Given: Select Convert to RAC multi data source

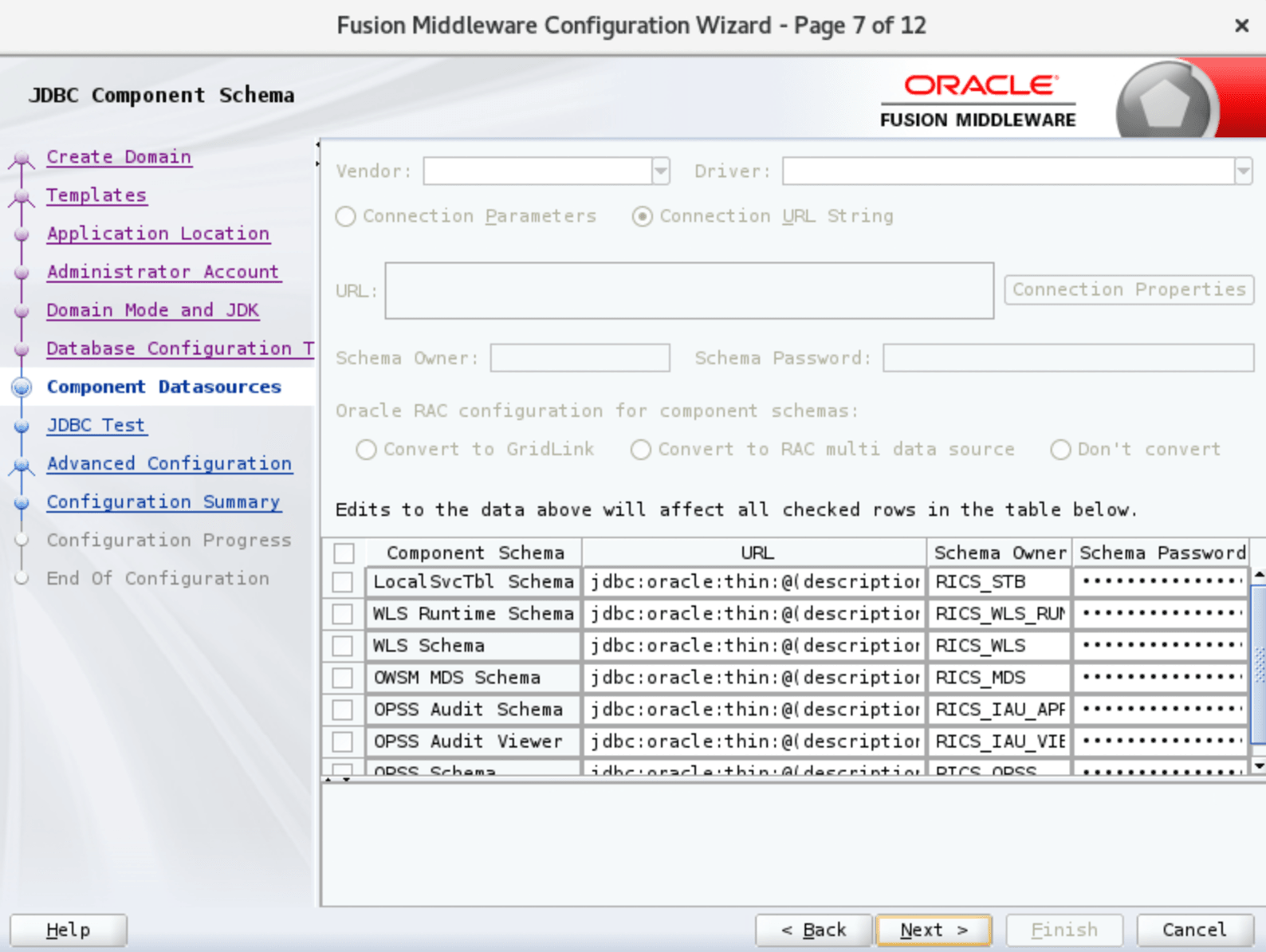Looking at the screenshot, I should (x=640, y=450).
